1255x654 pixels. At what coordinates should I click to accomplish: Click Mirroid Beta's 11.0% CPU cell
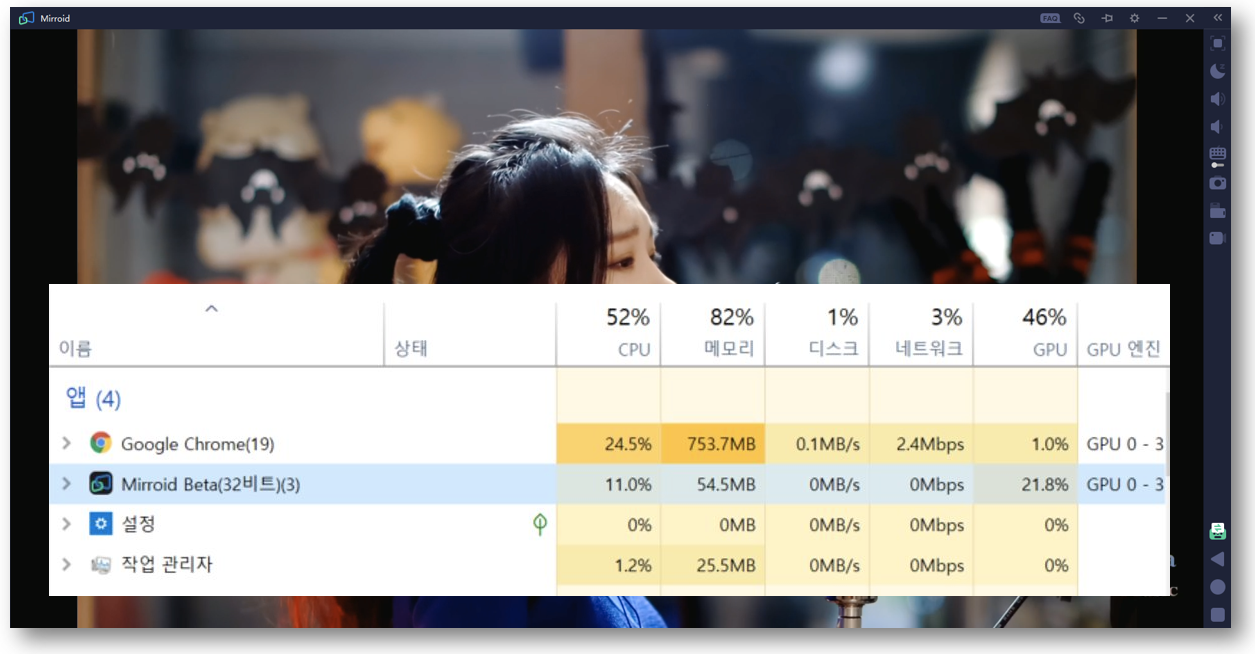click(x=608, y=485)
